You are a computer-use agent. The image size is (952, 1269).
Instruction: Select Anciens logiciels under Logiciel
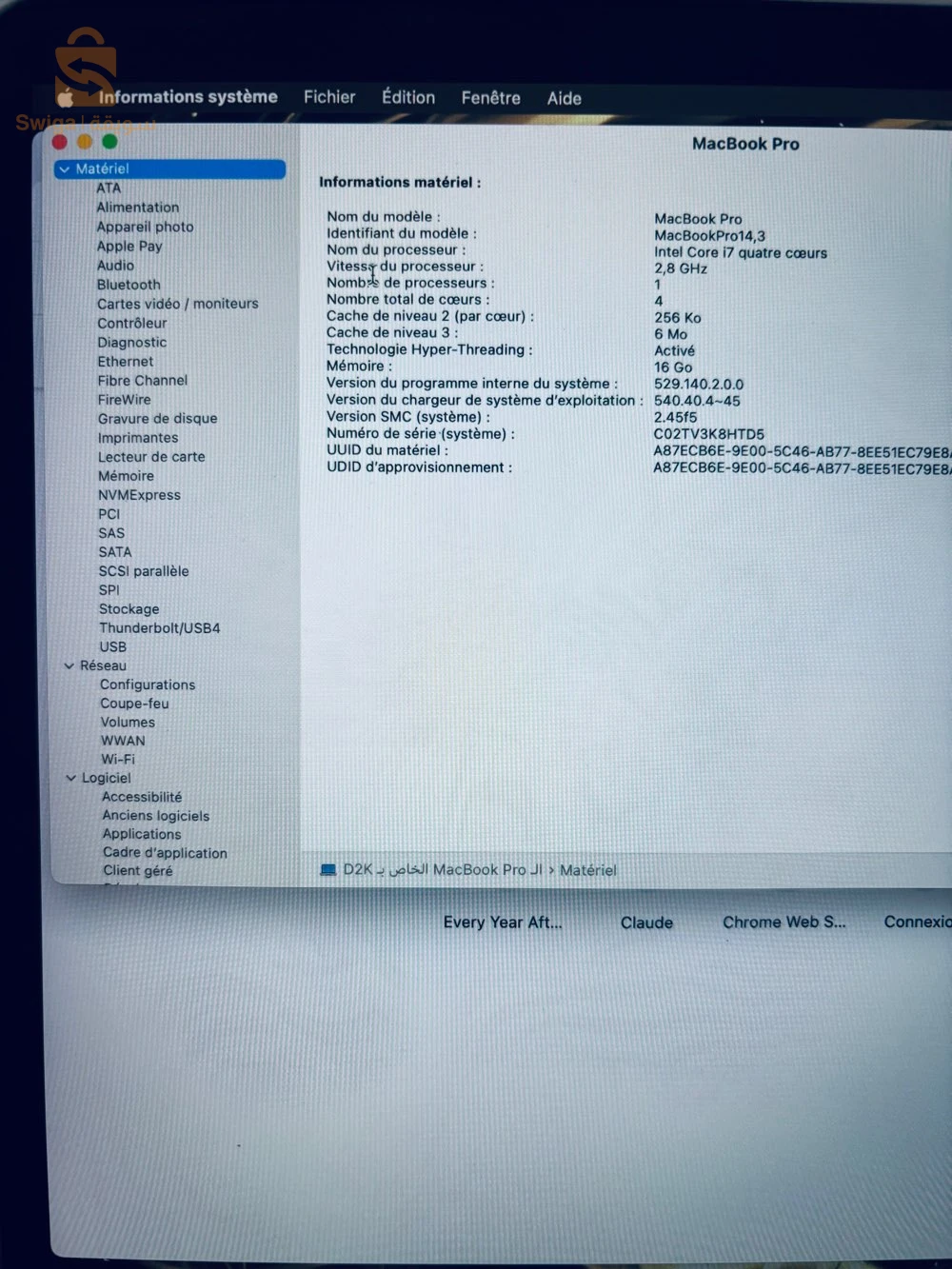(156, 816)
